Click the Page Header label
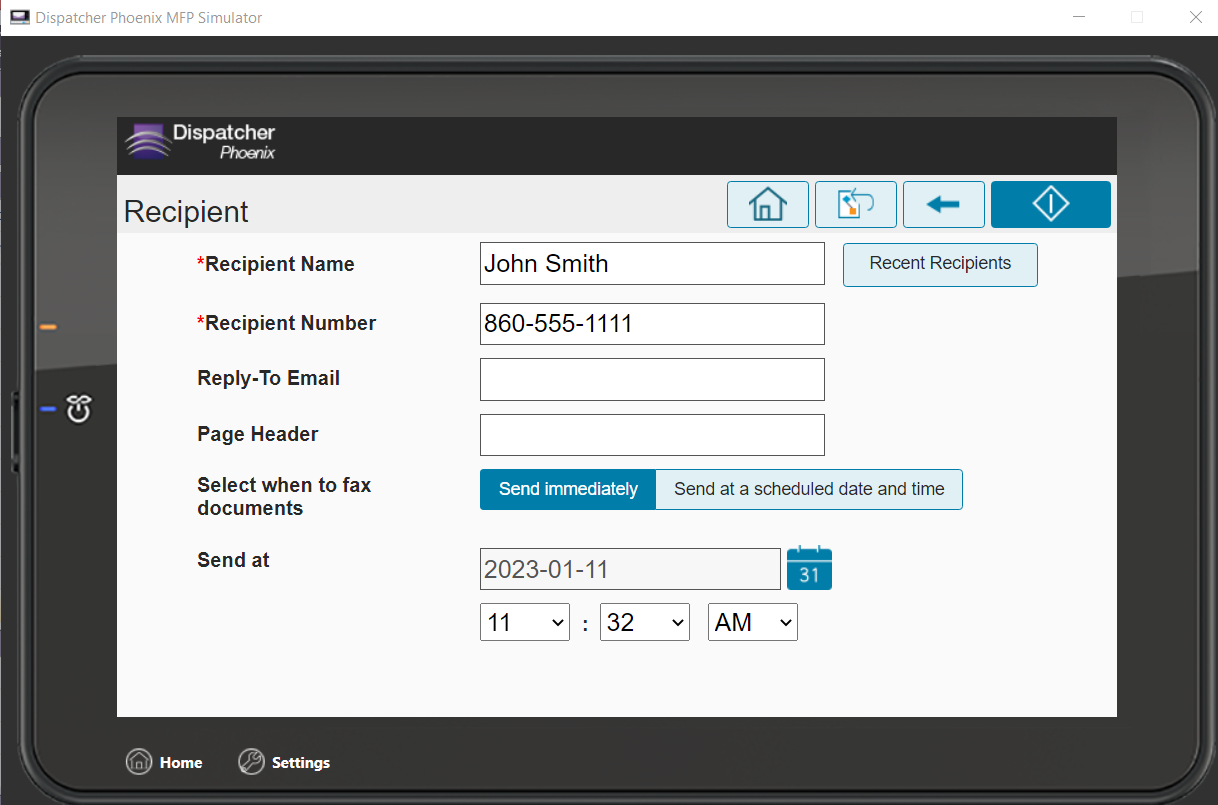 point(258,434)
